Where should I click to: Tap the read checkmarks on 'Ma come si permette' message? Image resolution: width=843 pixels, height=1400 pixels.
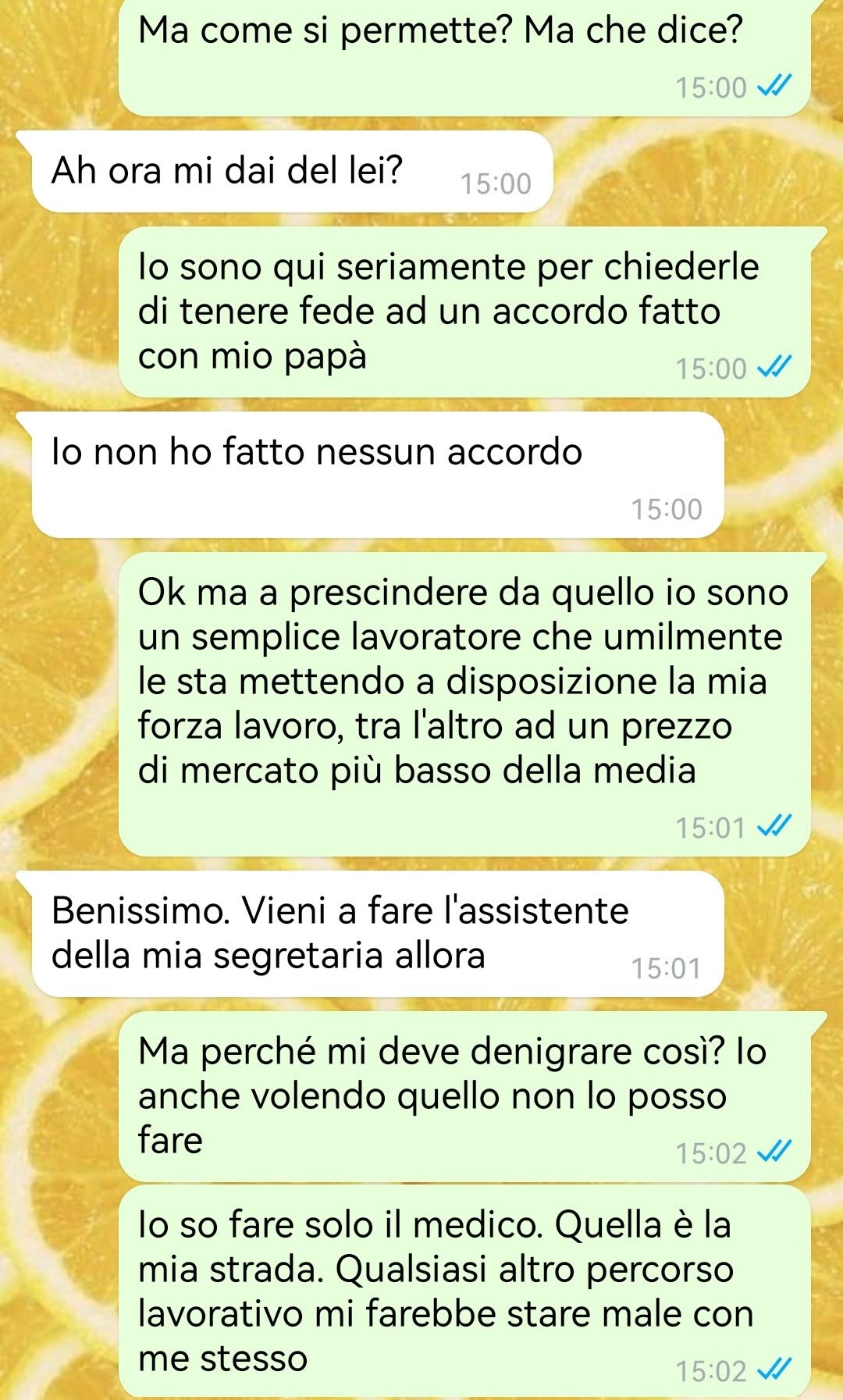pyautogui.click(x=776, y=86)
